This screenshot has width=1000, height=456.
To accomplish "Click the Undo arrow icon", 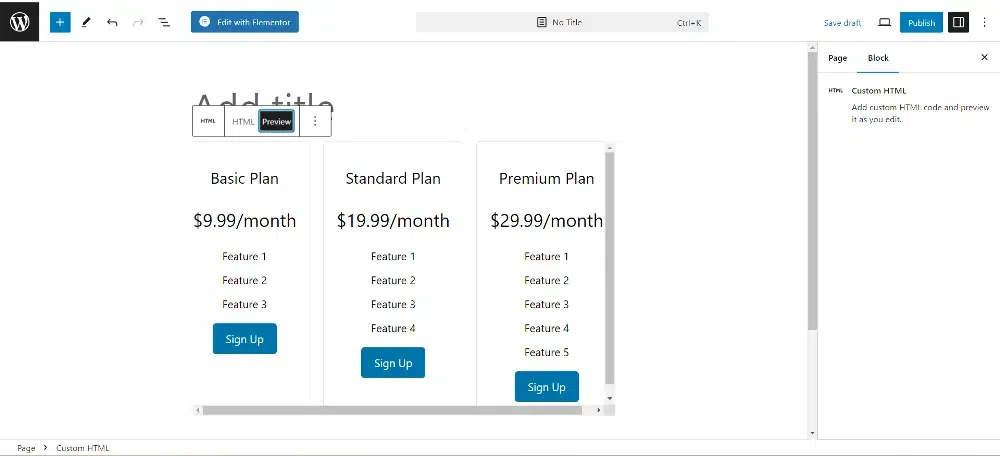I will coord(112,22).
